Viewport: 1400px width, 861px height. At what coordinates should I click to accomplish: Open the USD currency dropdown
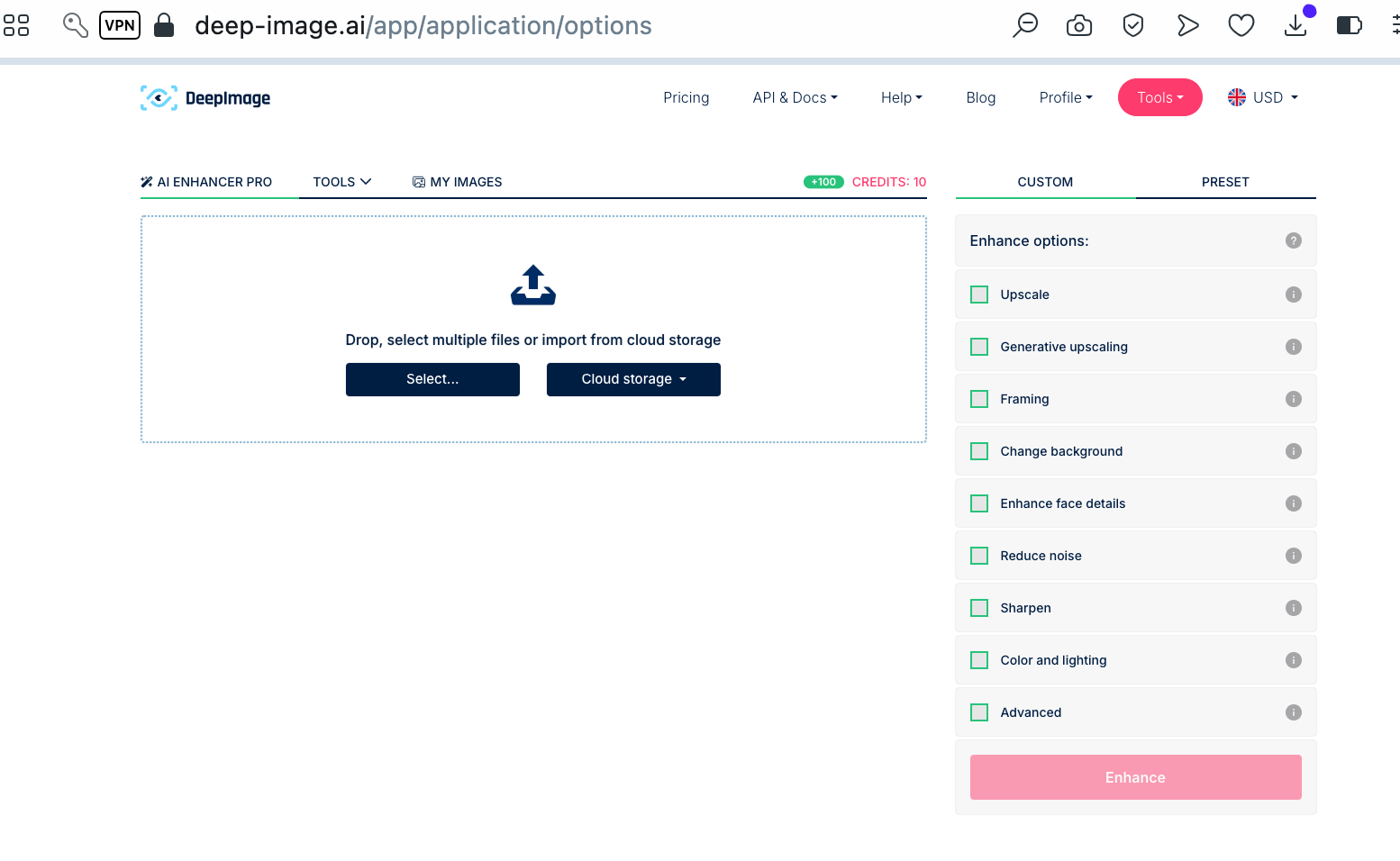[1263, 97]
